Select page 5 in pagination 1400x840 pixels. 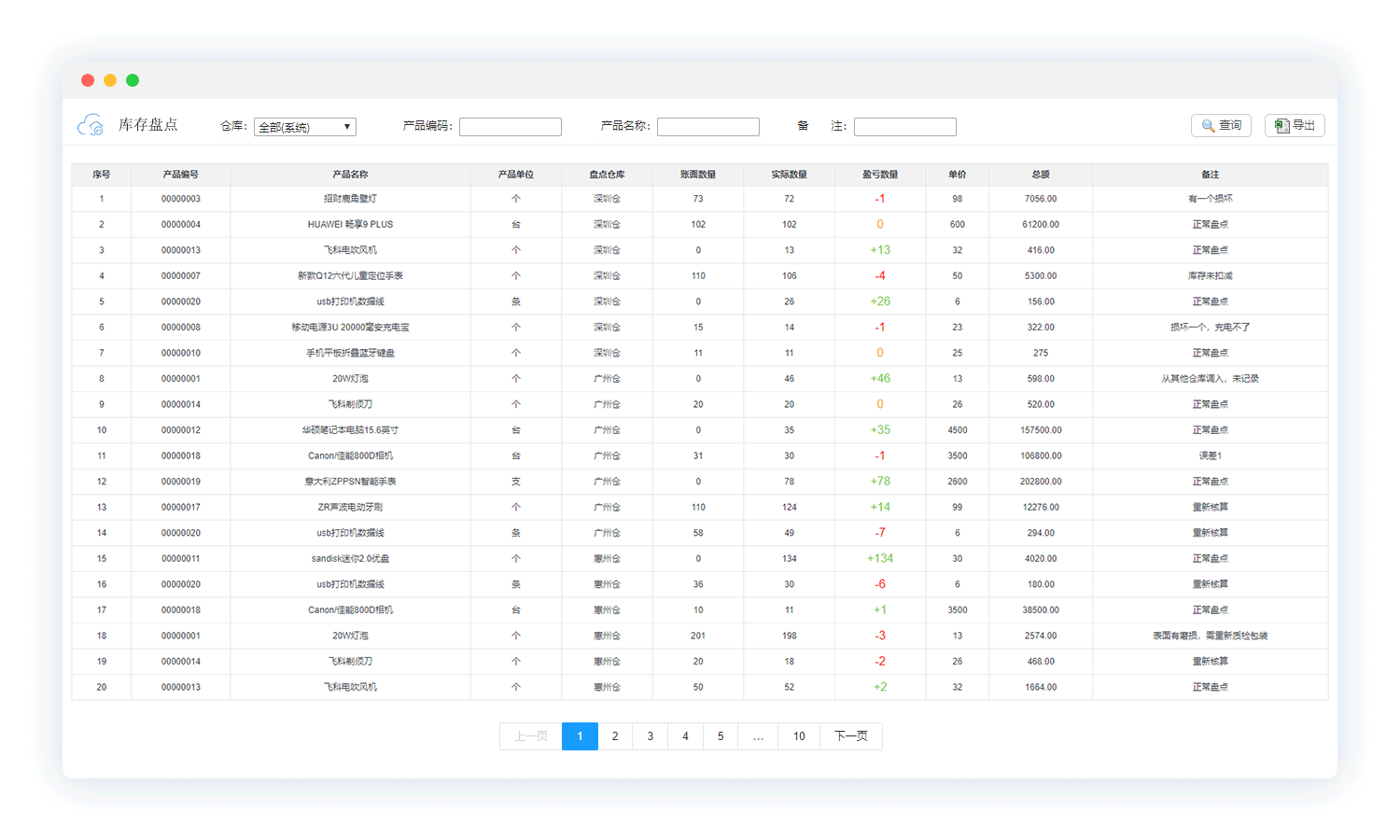click(721, 736)
